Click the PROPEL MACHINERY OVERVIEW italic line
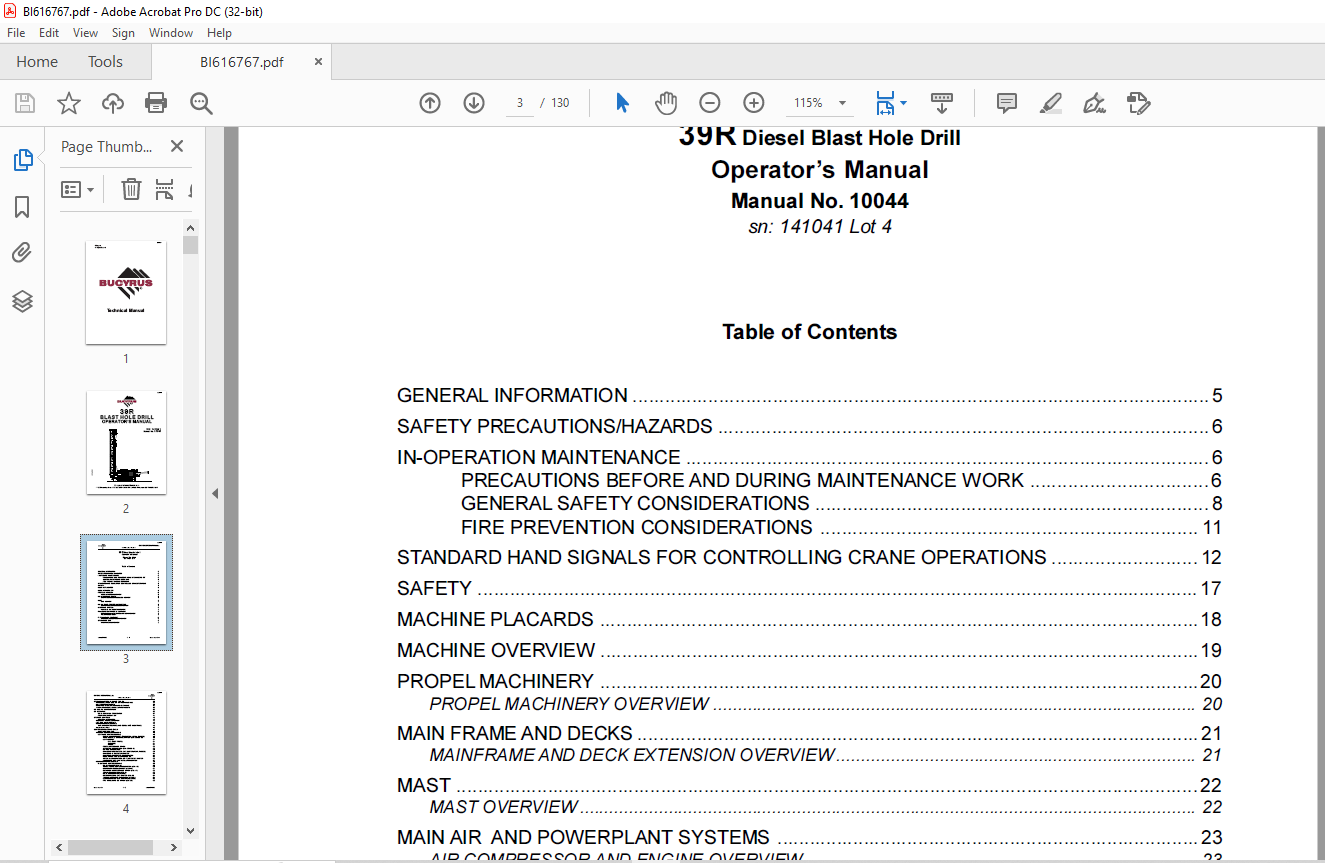 [825, 704]
